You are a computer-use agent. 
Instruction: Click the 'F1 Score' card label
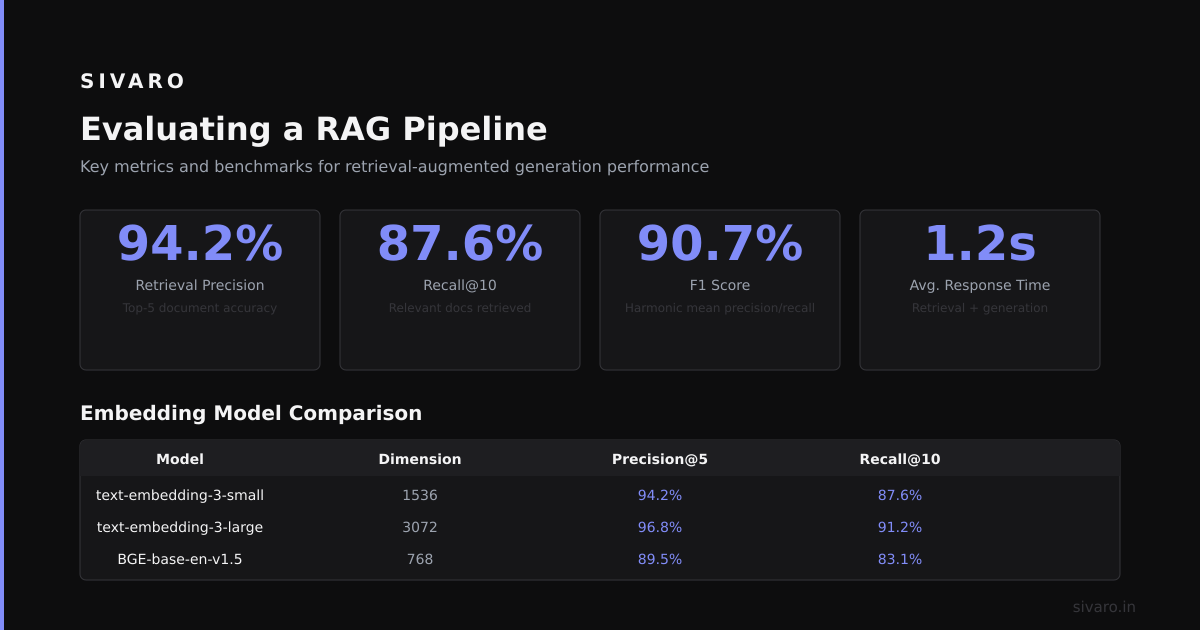pyautogui.click(x=720, y=285)
